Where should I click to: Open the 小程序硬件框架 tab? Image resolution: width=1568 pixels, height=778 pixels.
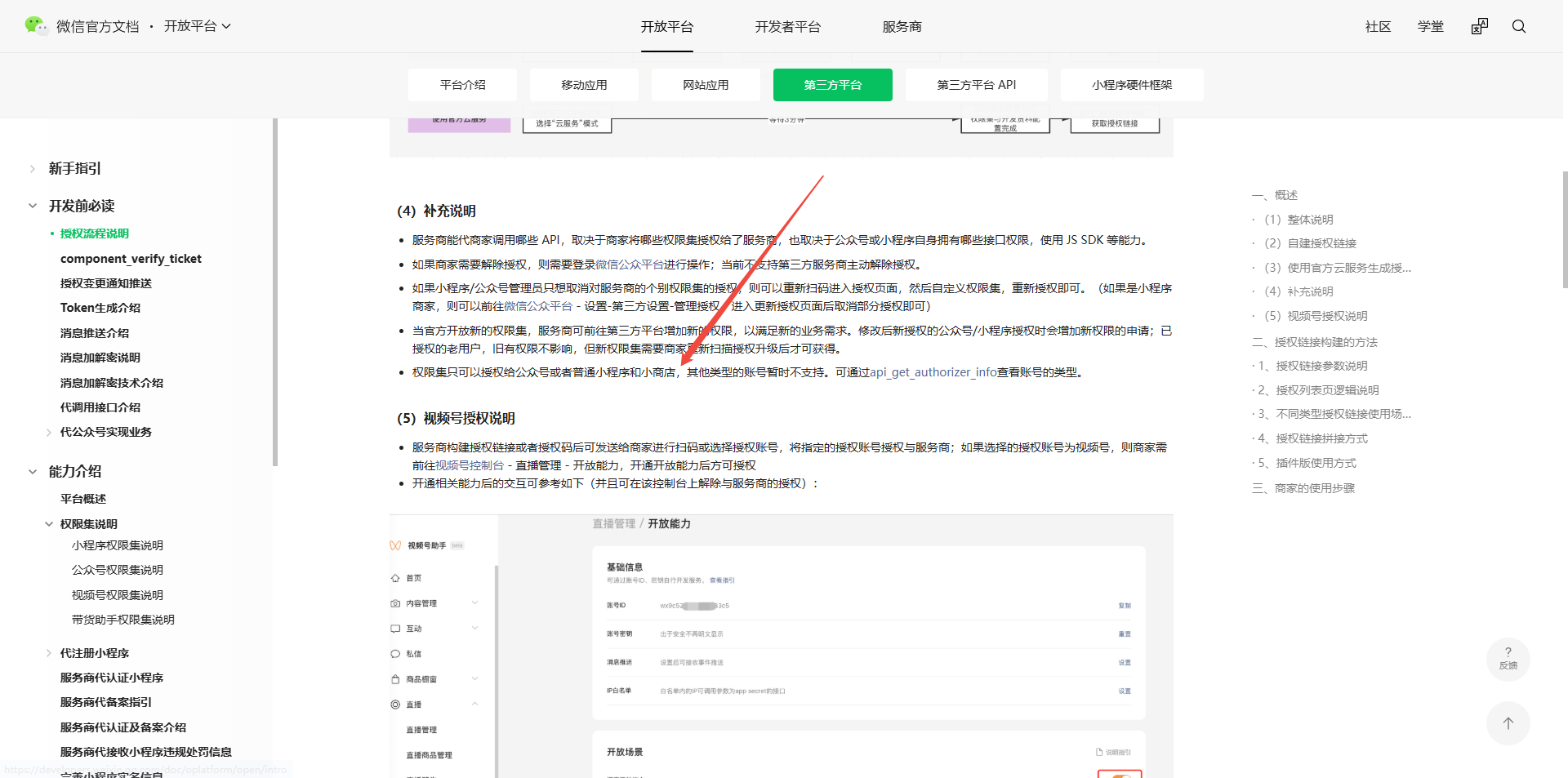point(1132,85)
